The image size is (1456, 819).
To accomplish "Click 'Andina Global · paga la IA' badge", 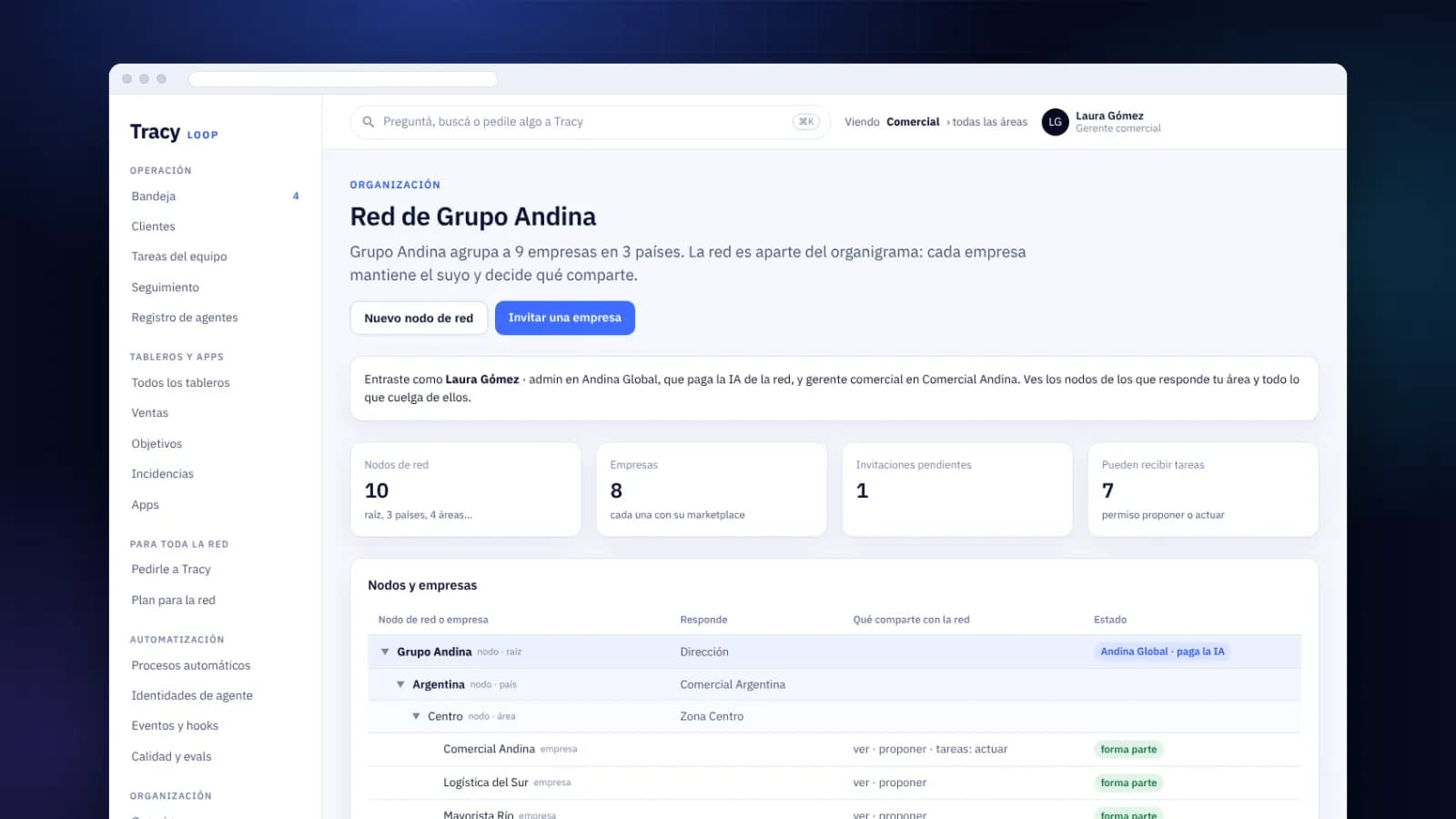I will tap(1162, 652).
